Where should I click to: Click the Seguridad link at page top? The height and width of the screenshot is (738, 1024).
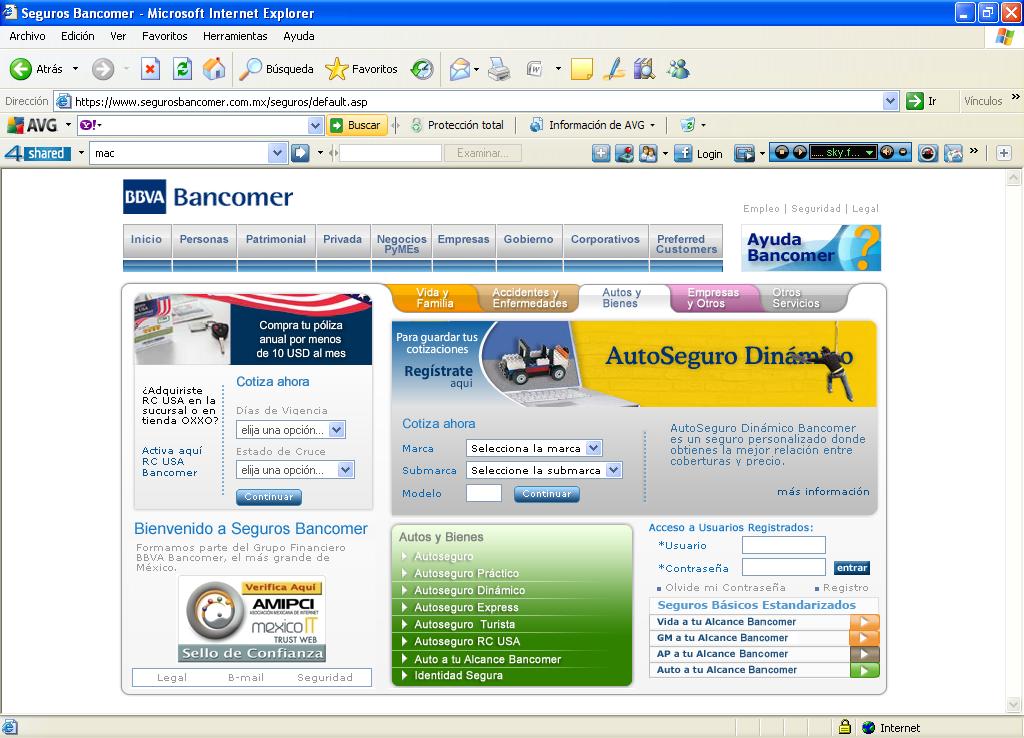pos(816,208)
